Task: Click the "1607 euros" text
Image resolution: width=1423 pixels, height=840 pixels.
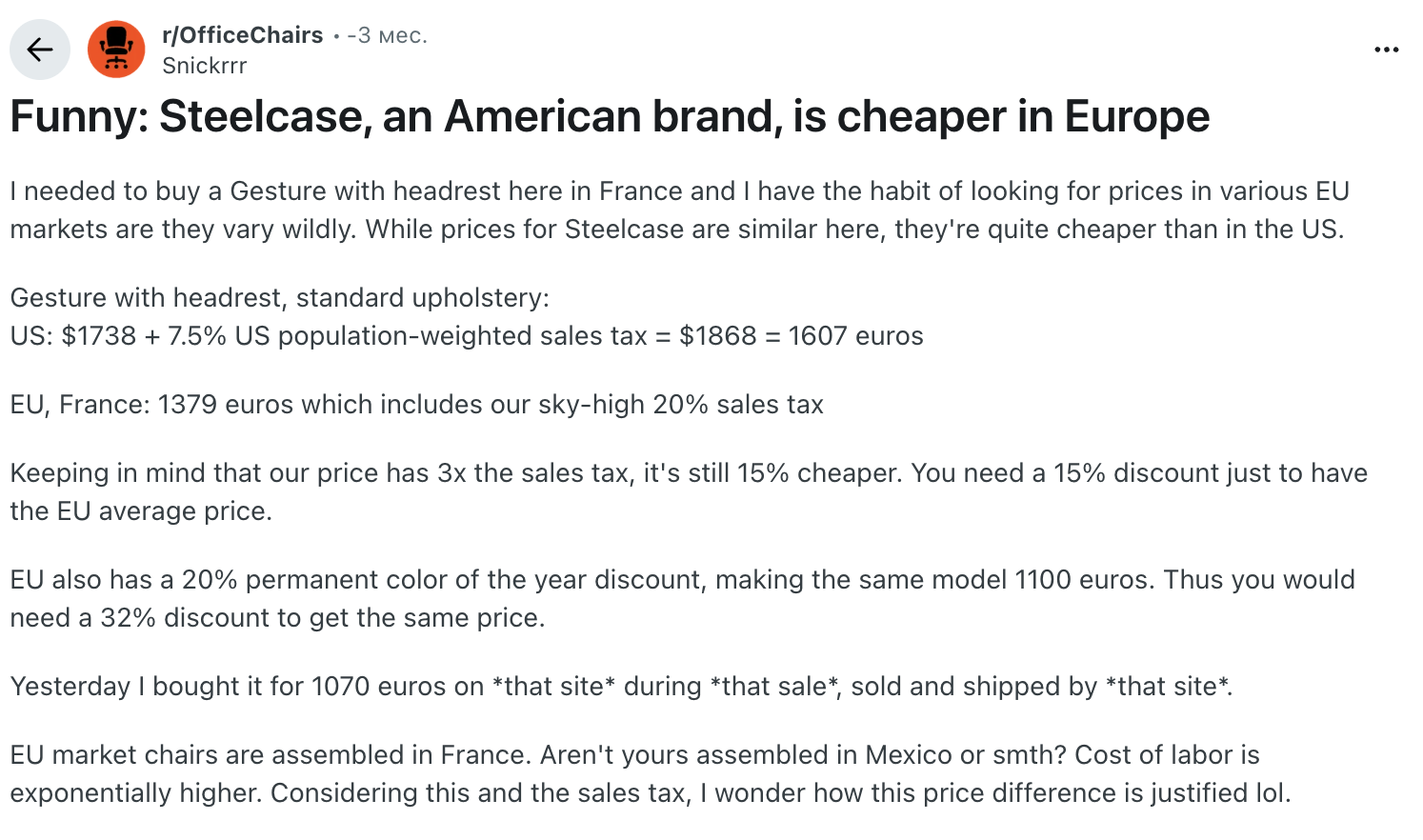Action: [x=855, y=336]
